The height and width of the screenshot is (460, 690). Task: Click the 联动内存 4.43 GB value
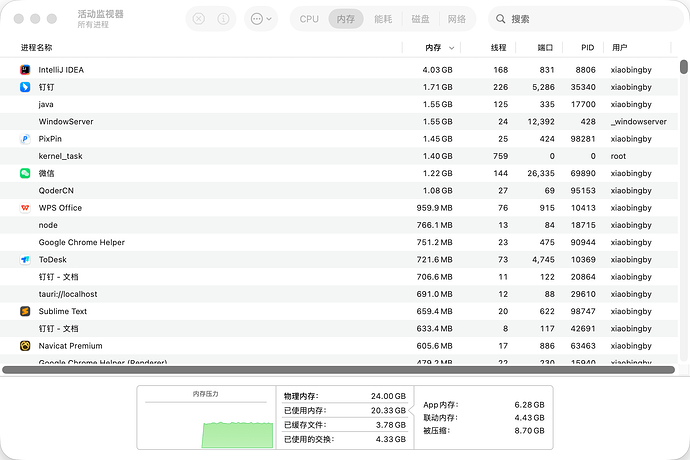(529, 417)
